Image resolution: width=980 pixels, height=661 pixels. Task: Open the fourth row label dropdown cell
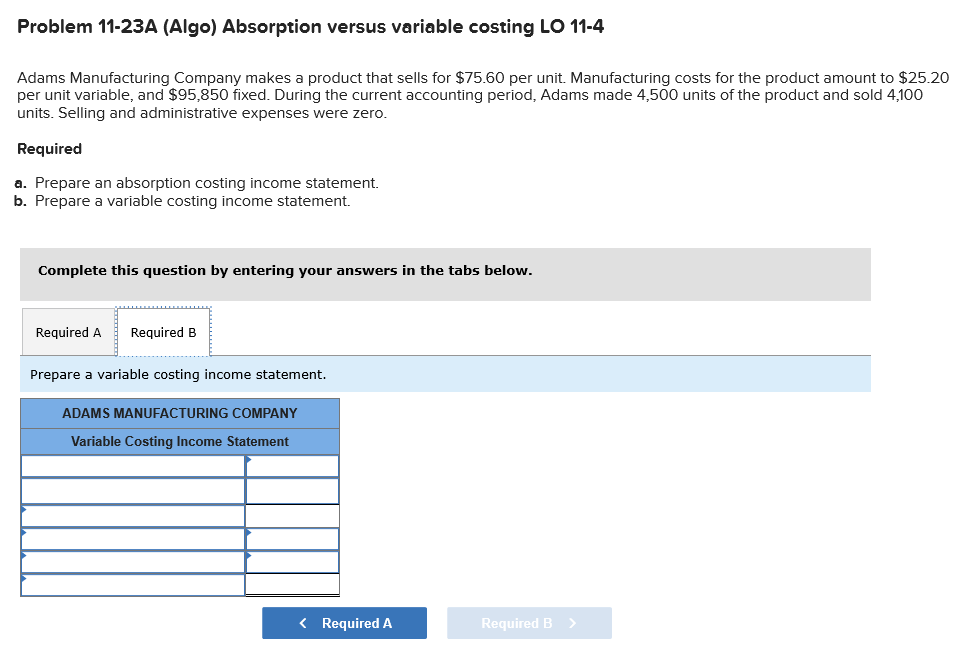[132, 539]
